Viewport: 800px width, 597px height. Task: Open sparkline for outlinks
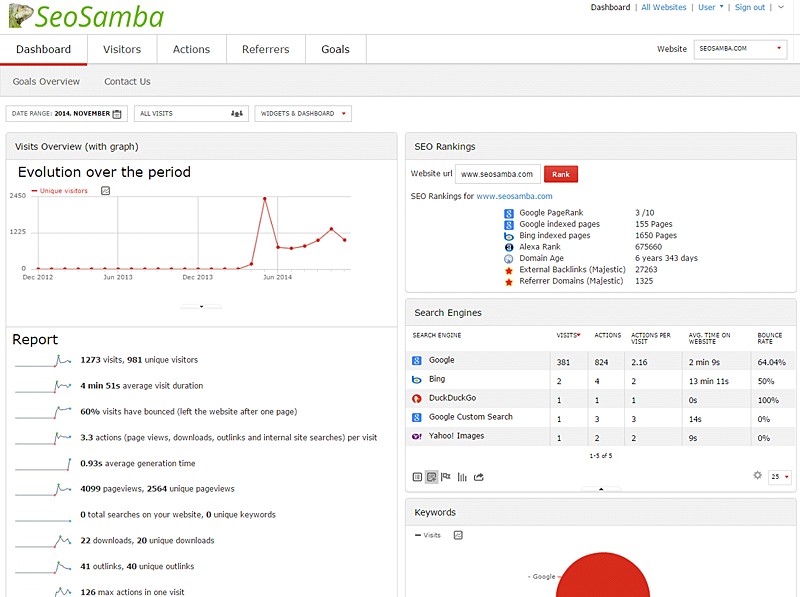(x=43, y=567)
